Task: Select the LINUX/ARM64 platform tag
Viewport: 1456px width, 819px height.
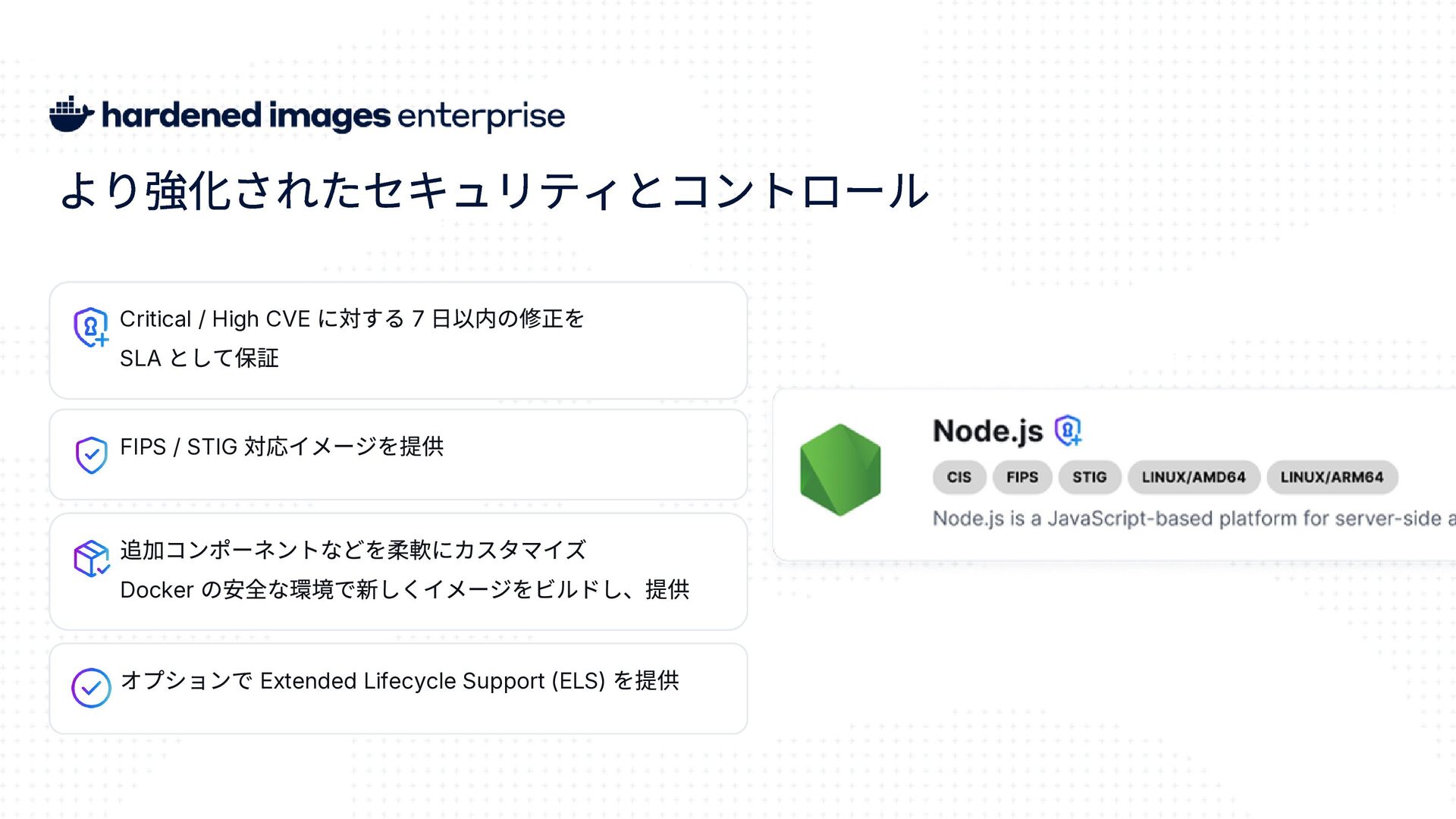Action: 1332,477
